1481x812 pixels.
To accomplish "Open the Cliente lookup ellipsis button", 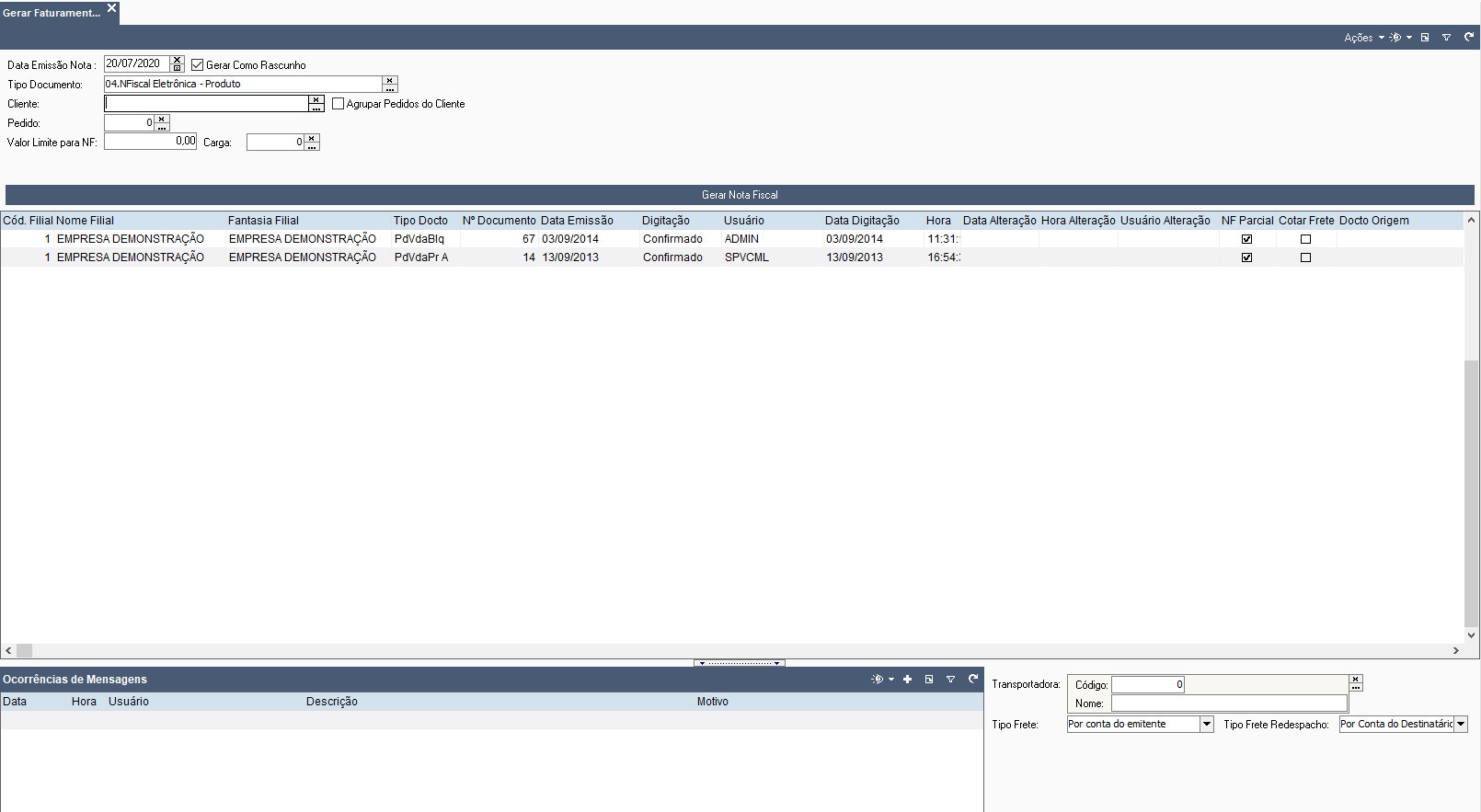I will point(316,108).
